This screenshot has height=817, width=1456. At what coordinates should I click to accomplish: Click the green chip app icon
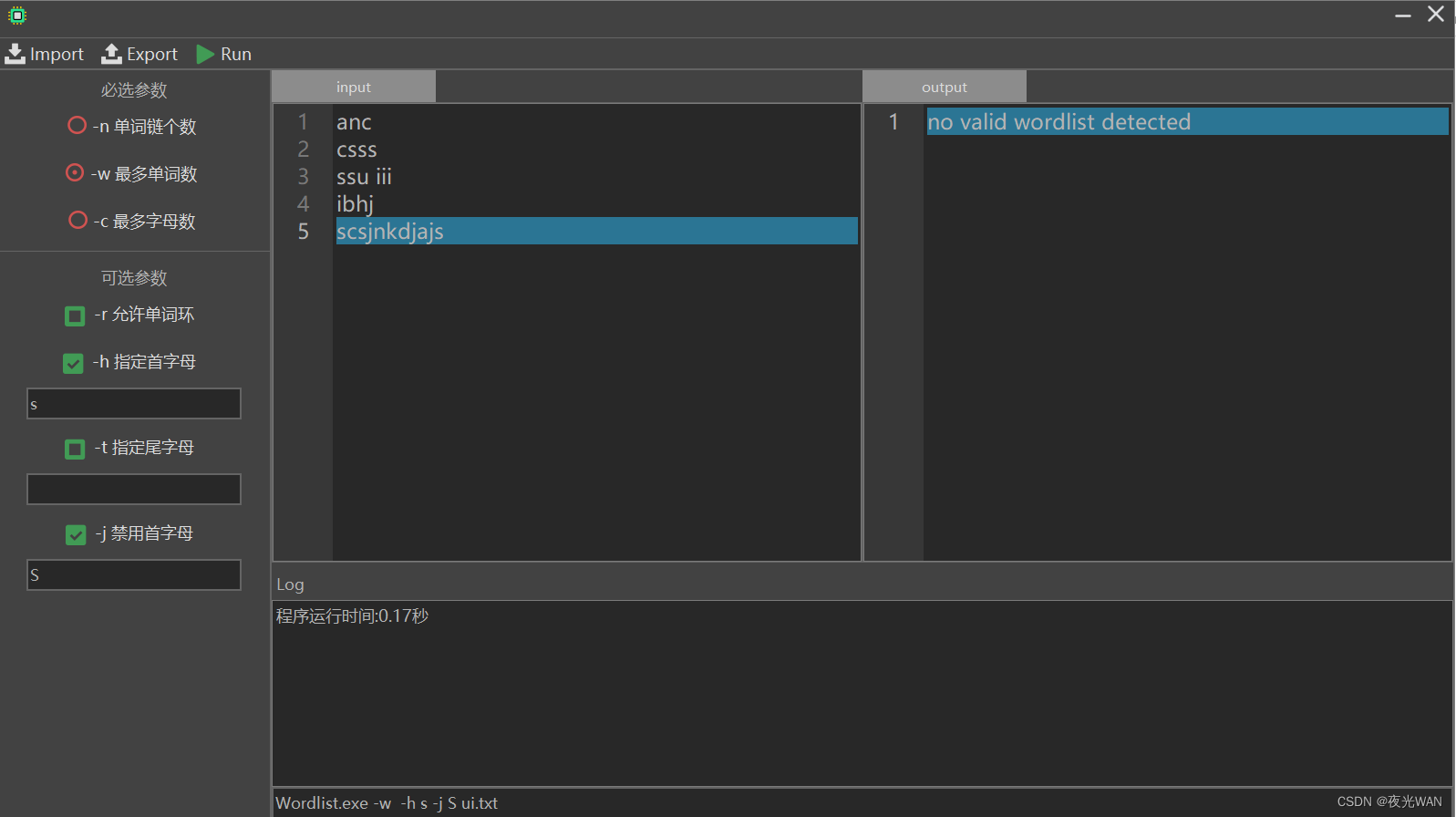click(16, 15)
